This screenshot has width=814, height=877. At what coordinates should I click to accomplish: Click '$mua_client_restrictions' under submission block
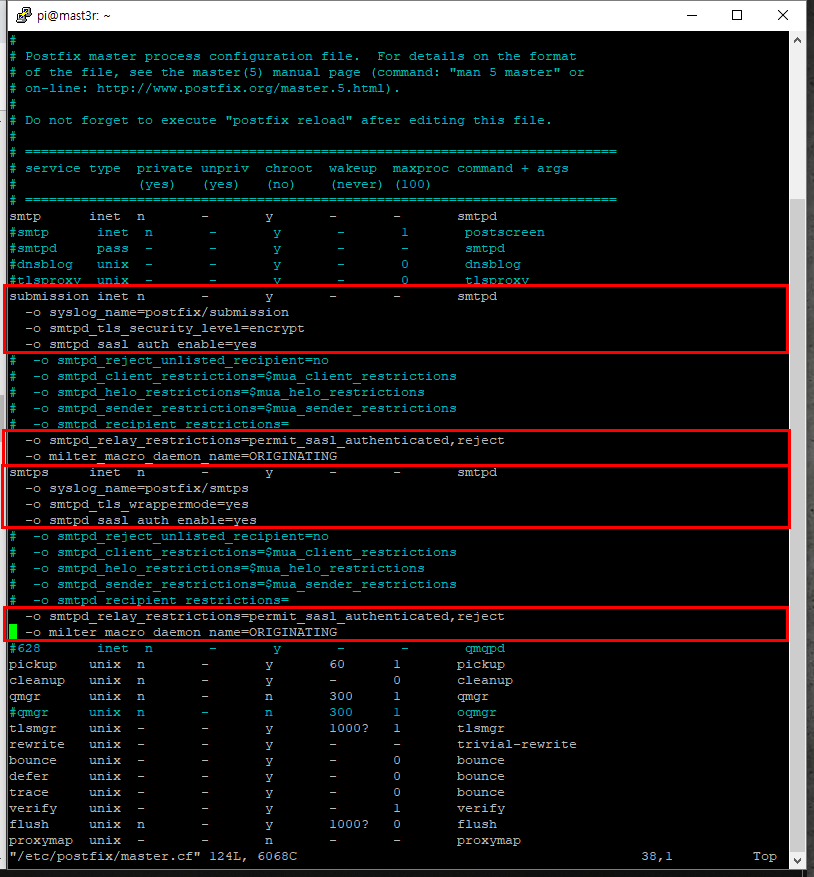tap(361, 376)
